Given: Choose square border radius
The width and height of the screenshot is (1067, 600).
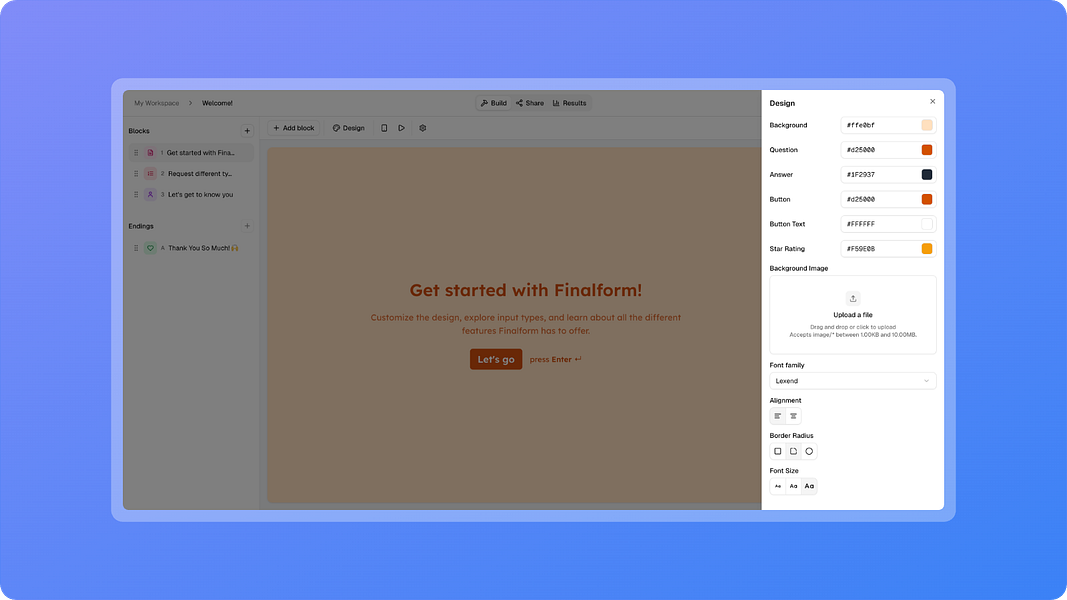Looking at the screenshot, I should 778,451.
